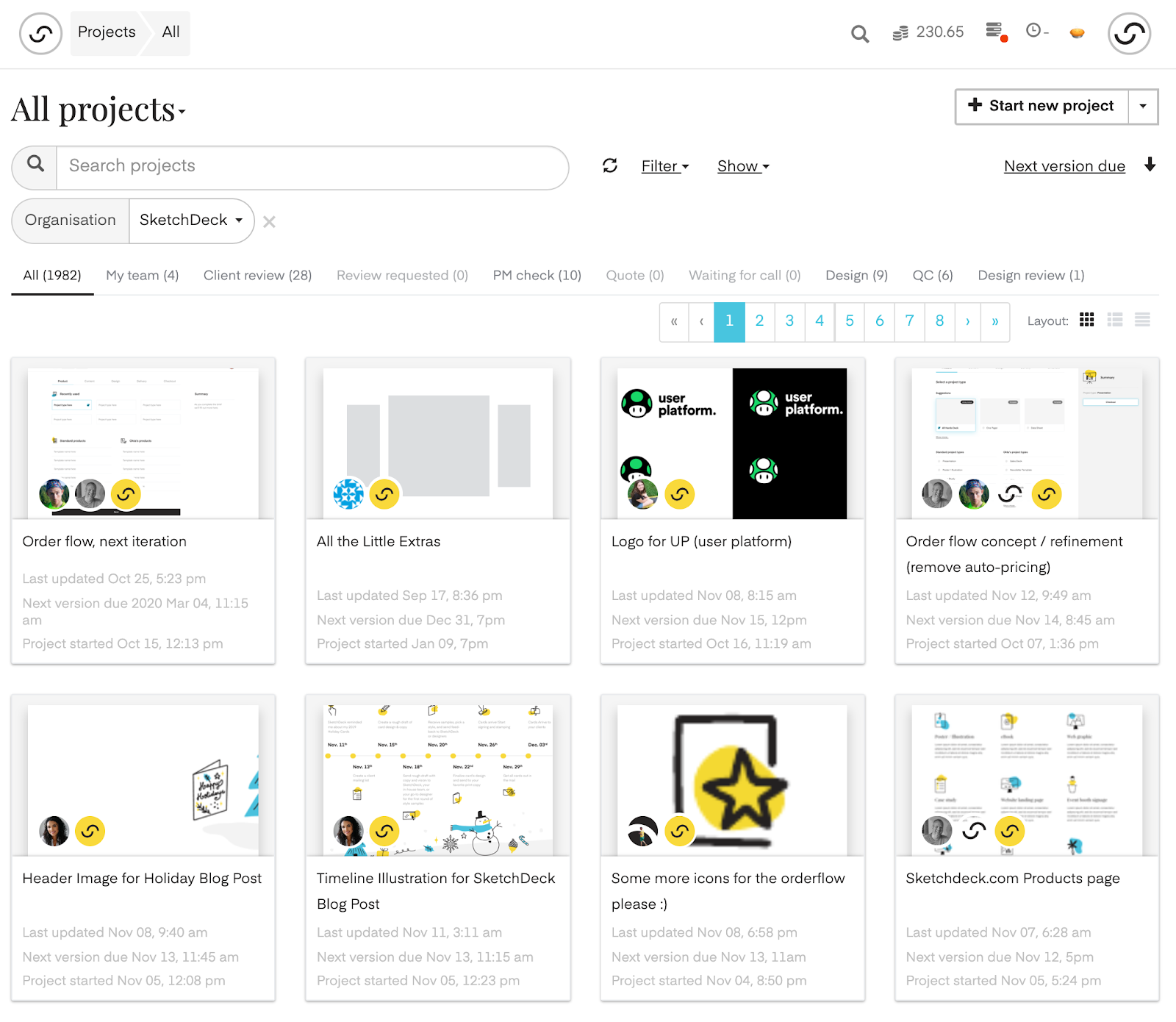Open the Order flow, next iteration title
Viewport: 1176px width, 1022px height.
[104, 541]
